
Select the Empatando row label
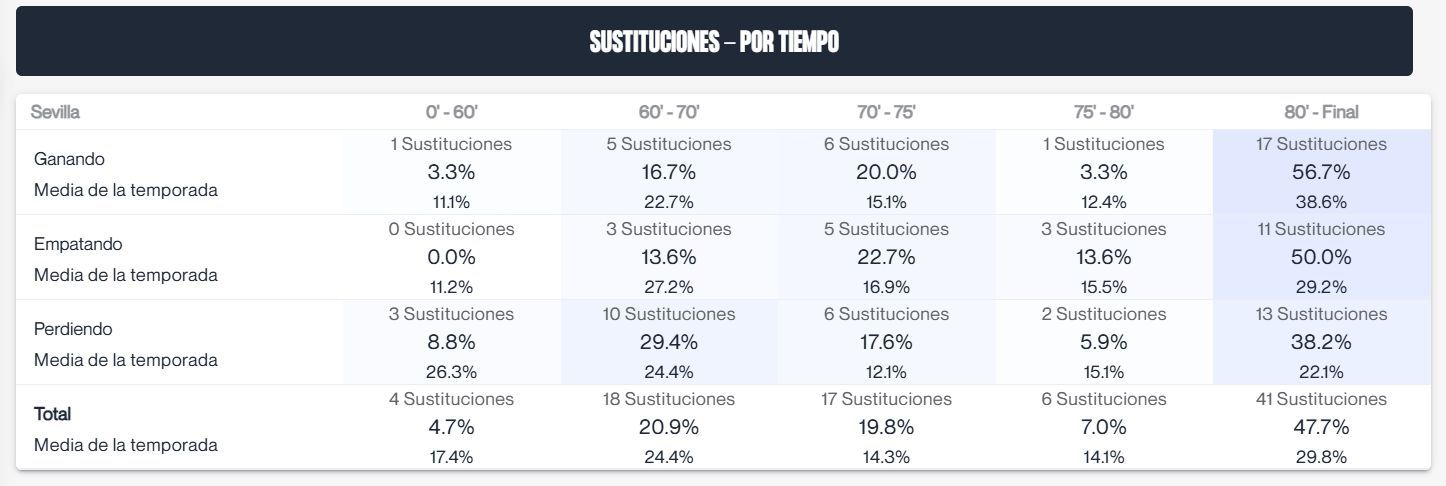pos(79,244)
